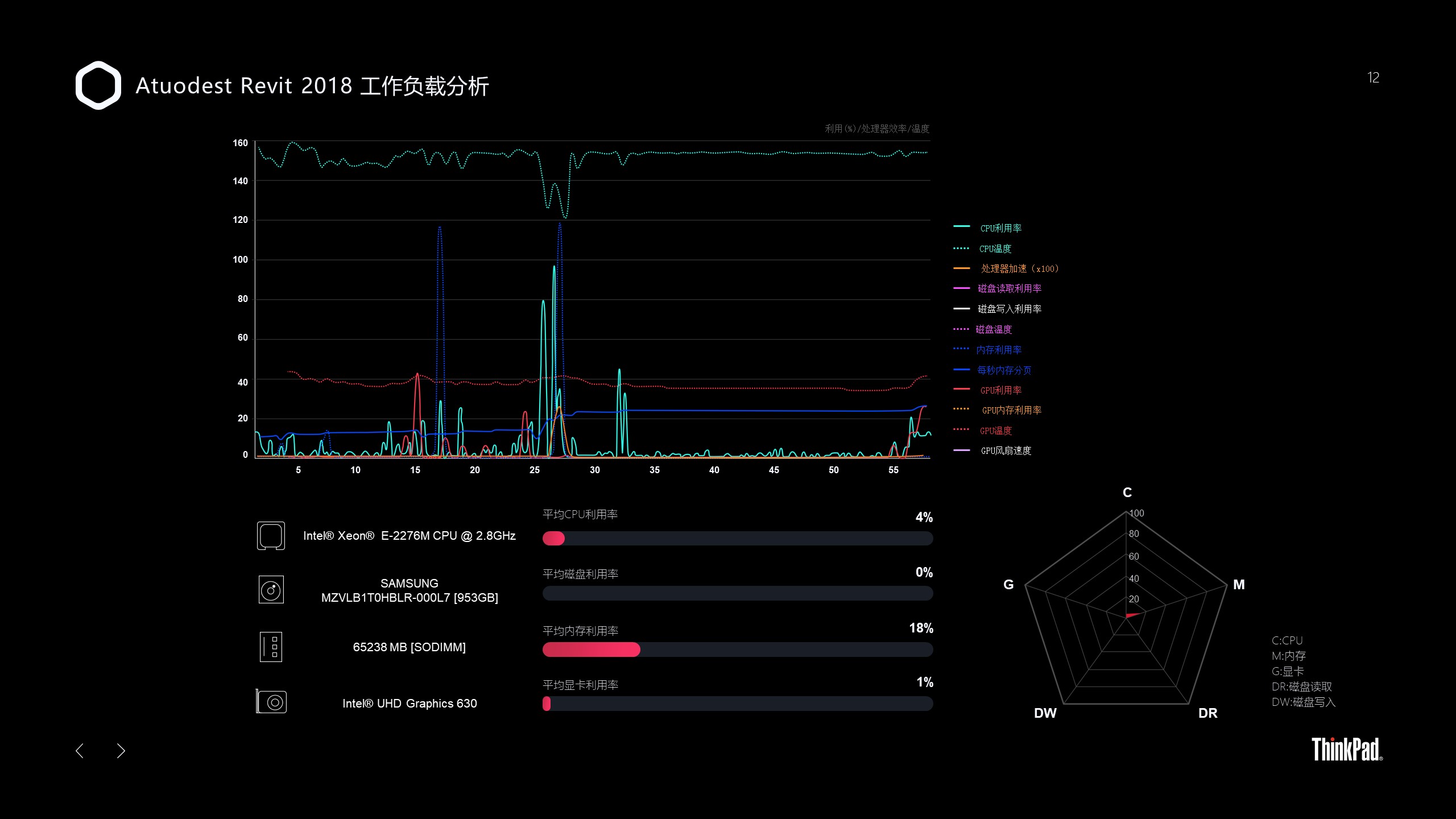
Task: Click the radar chart M axis label
Action: [1239, 585]
